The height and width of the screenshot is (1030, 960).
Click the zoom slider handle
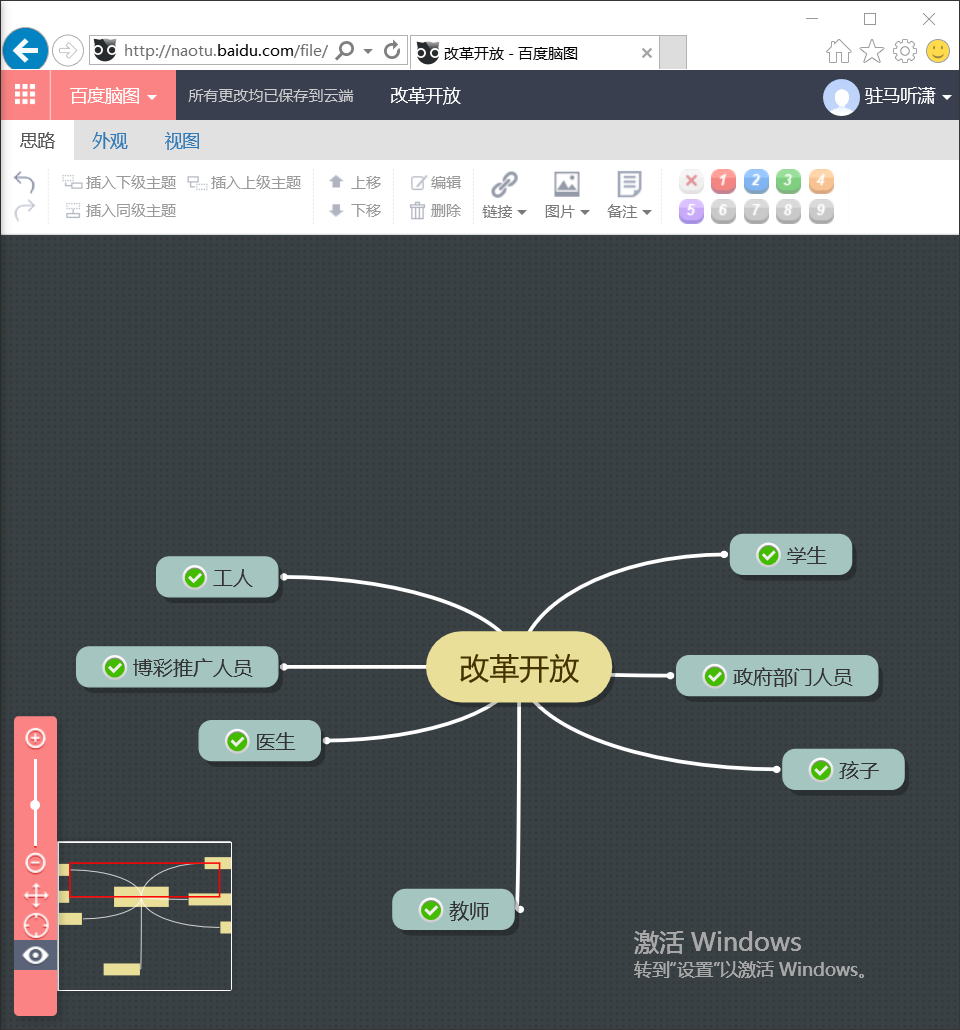click(x=35, y=805)
